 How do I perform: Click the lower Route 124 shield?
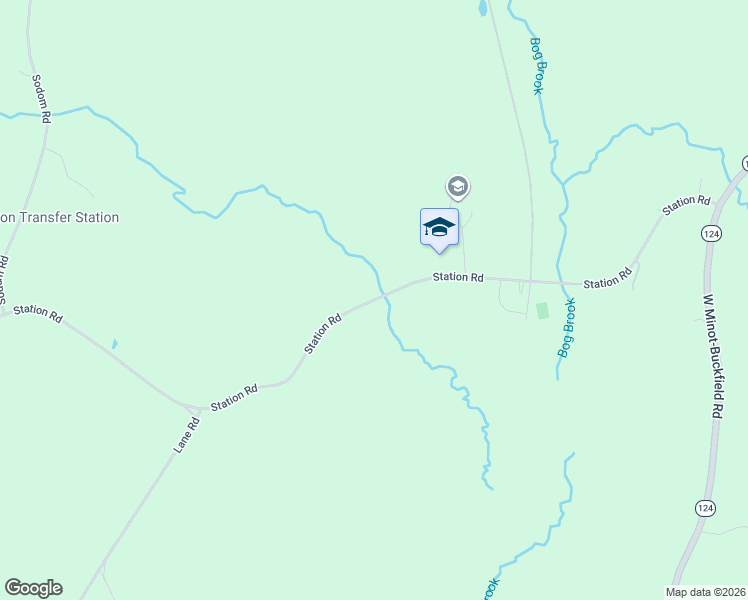[705, 508]
